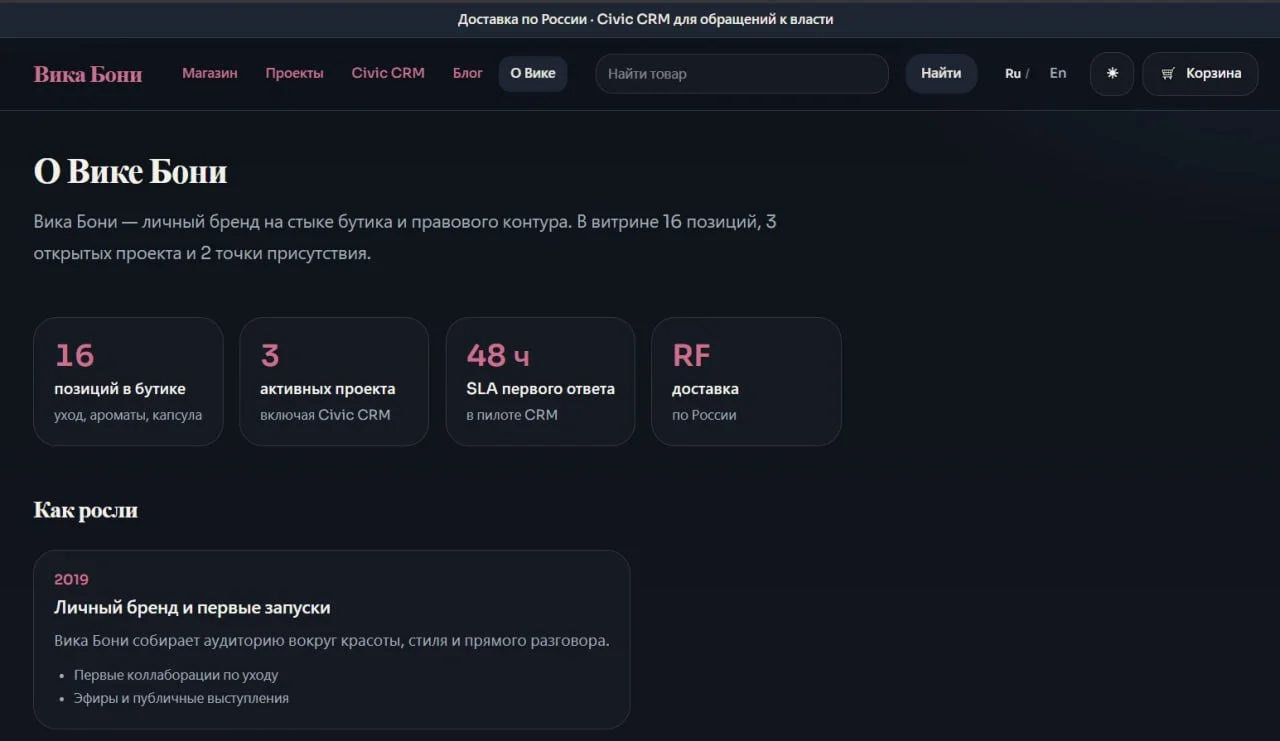Click the 'включая Civic CRM' caption
The height and width of the screenshot is (741, 1280).
pos(325,415)
